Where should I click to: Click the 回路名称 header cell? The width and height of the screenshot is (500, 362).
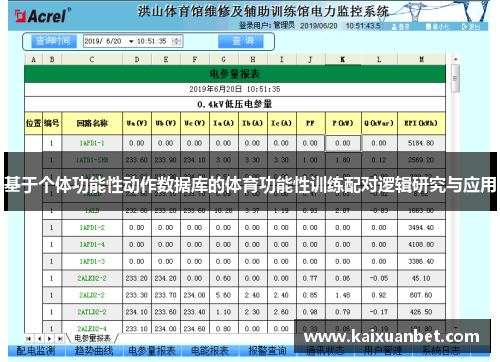pyautogui.click(x=92, y=123)
